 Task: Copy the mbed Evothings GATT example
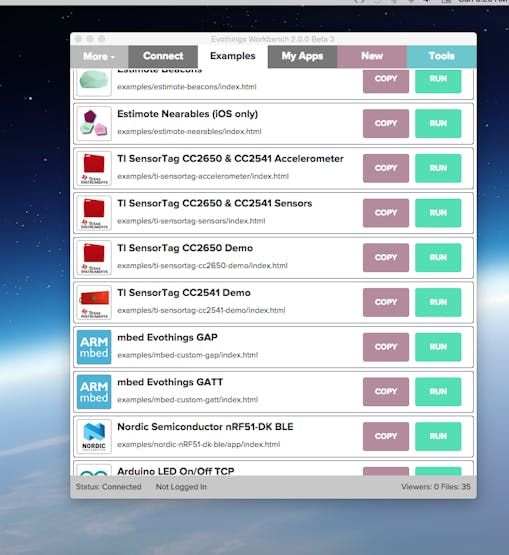386,391
